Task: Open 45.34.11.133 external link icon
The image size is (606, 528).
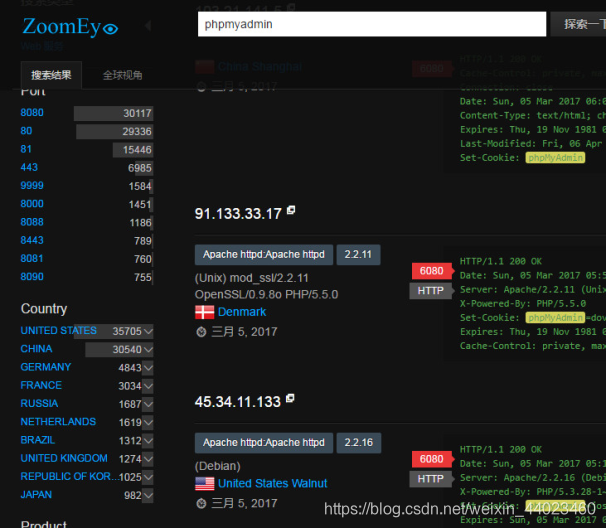Action: pyautogui.click(x=290, y=398)
